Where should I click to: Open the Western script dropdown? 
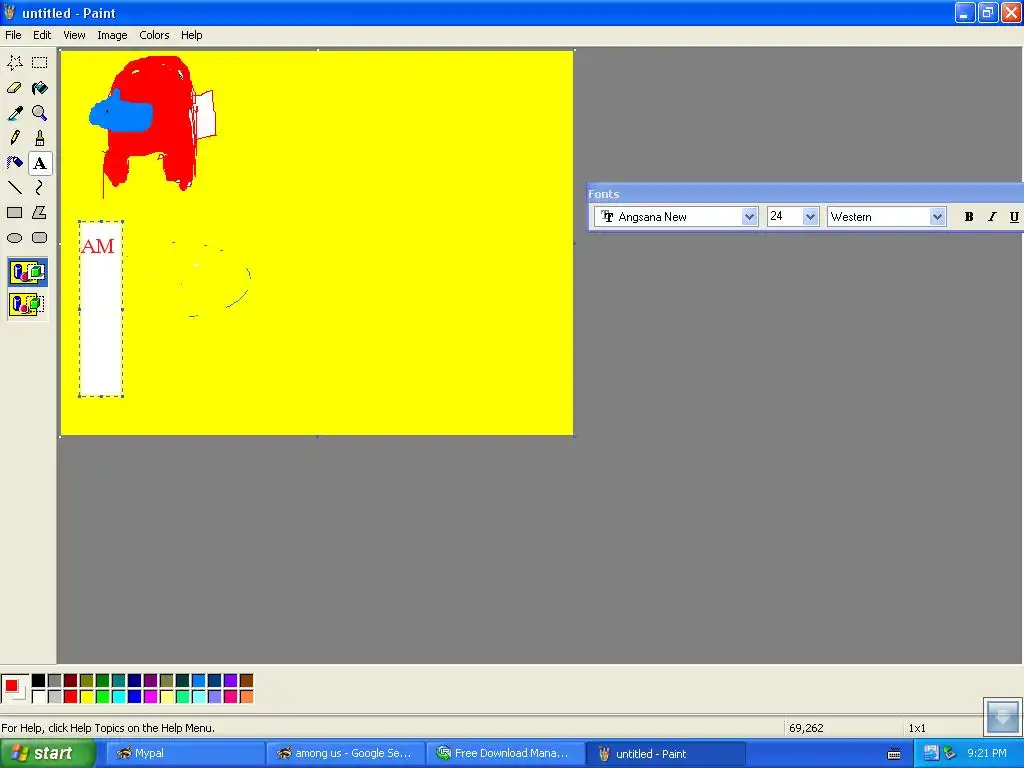pyautogui.click(x=937, y=217)
